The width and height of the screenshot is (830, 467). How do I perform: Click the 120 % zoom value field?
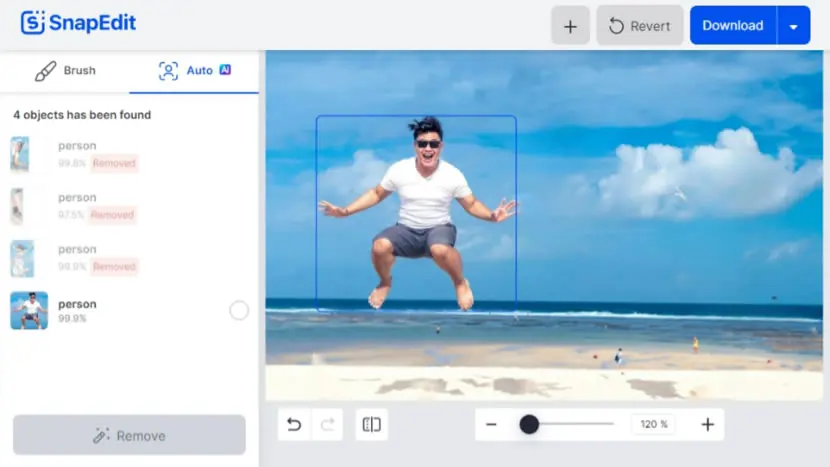pyautogui.click(x=654, y=424)
